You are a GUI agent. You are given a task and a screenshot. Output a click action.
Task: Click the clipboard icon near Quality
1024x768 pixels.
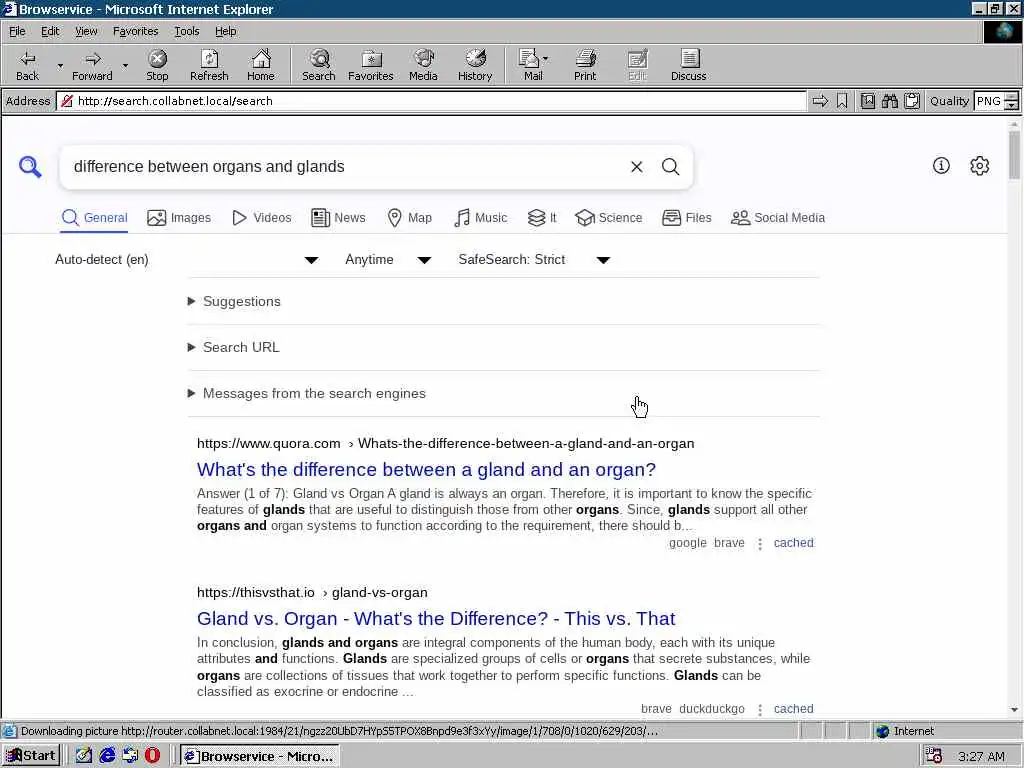[x=912, y=101]
